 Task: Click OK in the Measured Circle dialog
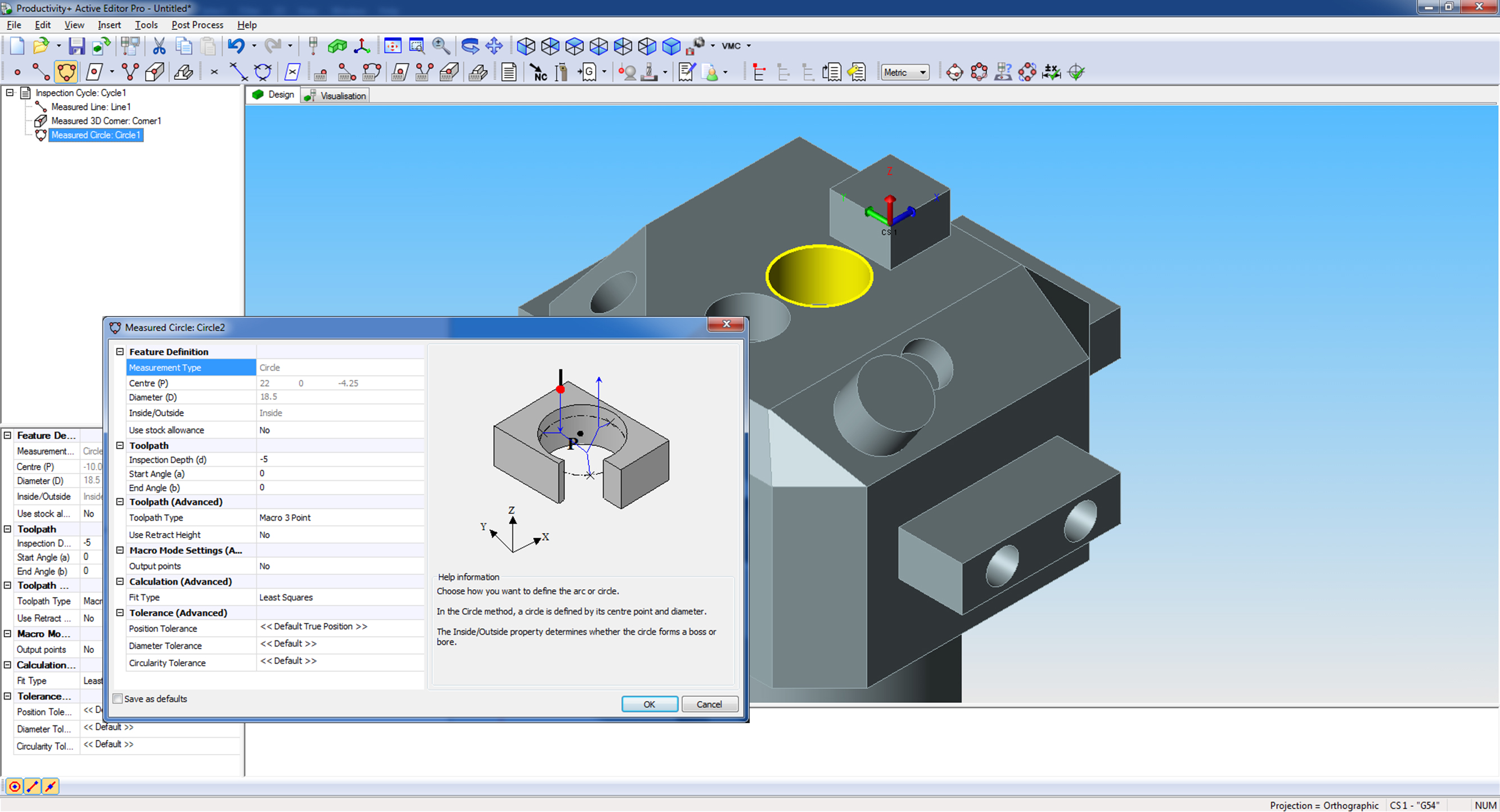coord(648,703)
